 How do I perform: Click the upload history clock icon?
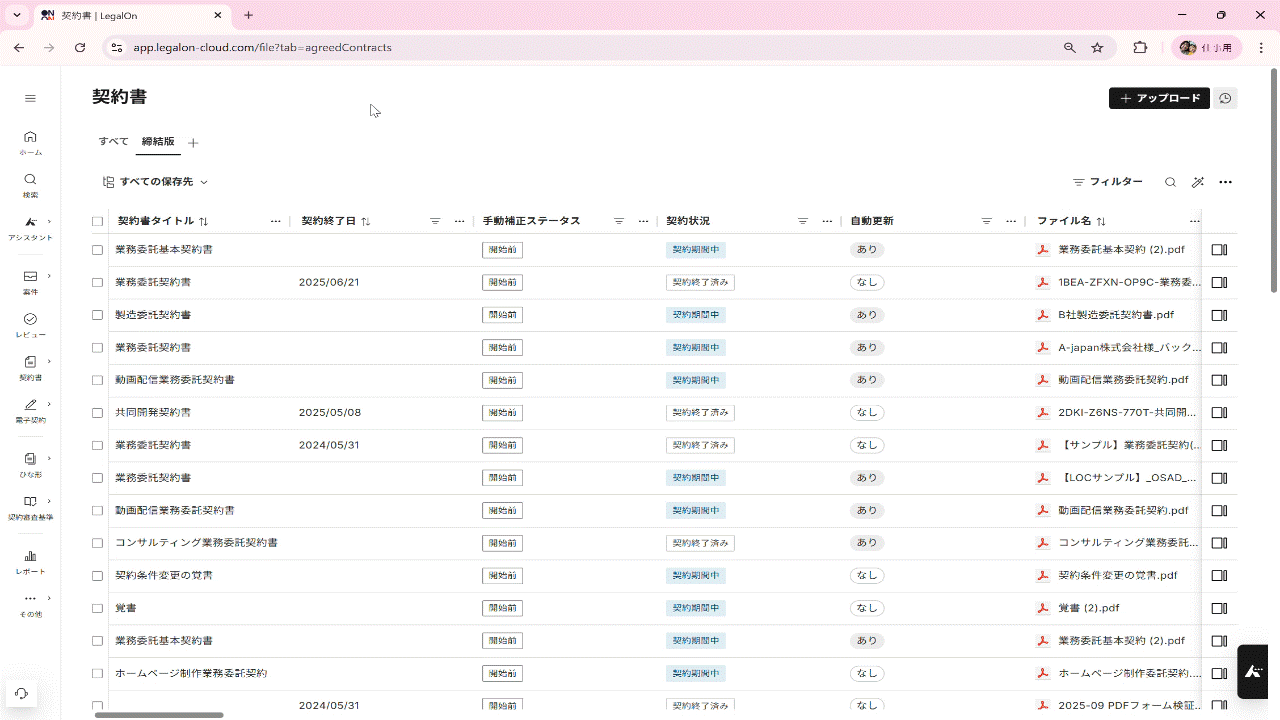click(1225, 98)
